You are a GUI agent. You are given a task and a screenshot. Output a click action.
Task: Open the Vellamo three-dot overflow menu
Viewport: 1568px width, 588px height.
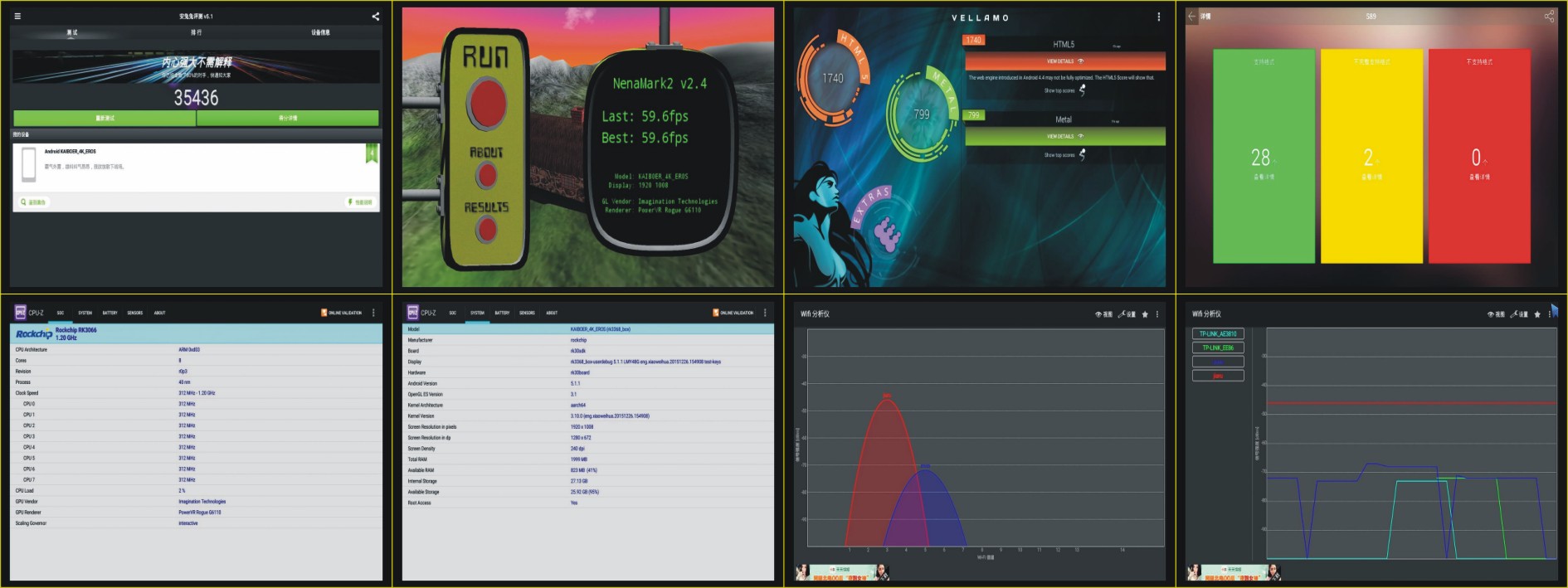[x=1158, y=17]
